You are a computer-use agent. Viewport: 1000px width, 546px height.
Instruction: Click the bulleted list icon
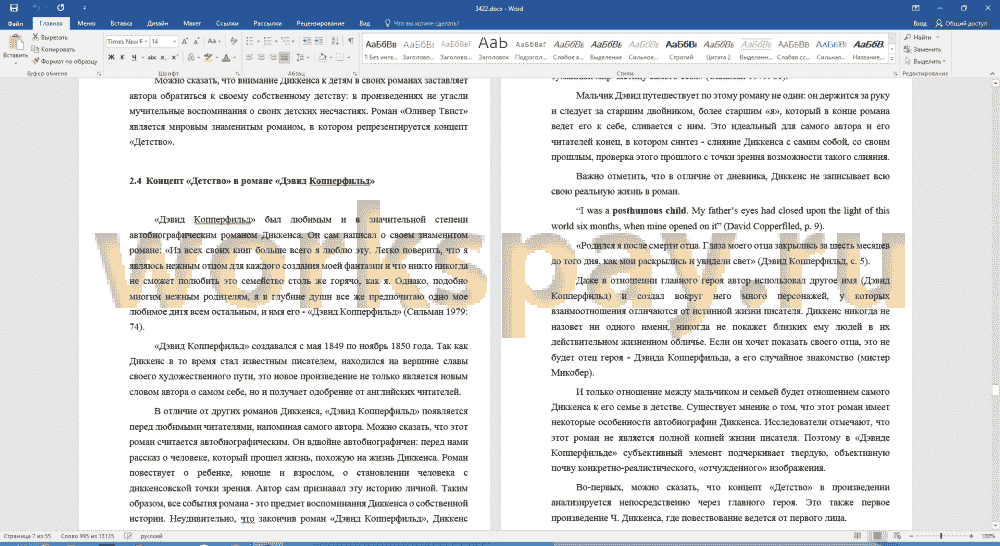pyautogui.click(x=249, y=41)
